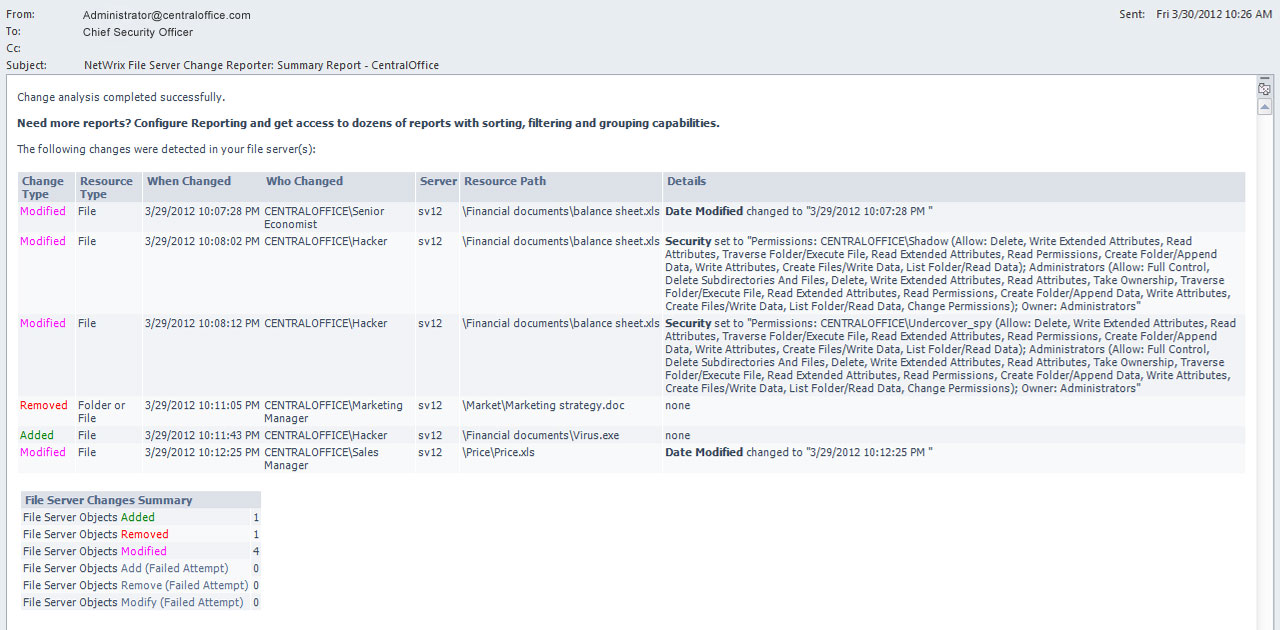Click the Resource Type column header
This screenshot has height=630, width=1280.
(106, 187)
